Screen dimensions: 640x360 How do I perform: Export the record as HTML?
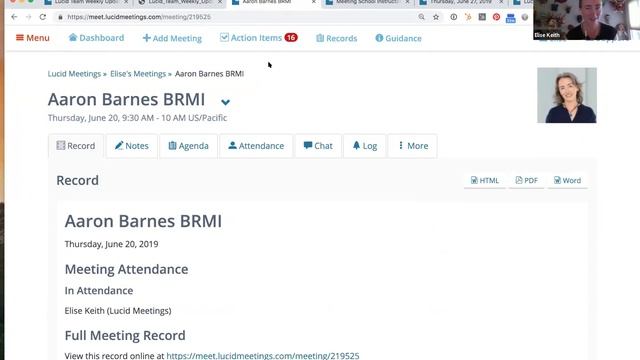tap(485, 180)
